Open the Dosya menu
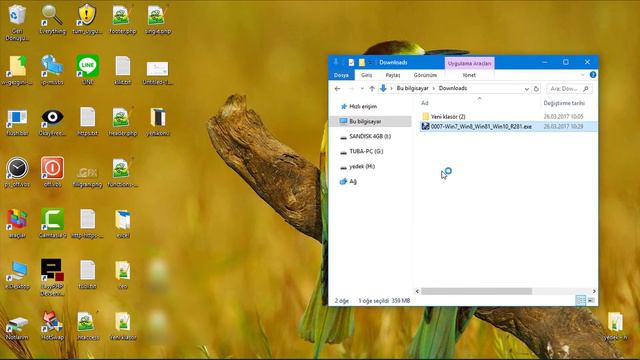This screenshot has height=360, width=640. point(341,75)
